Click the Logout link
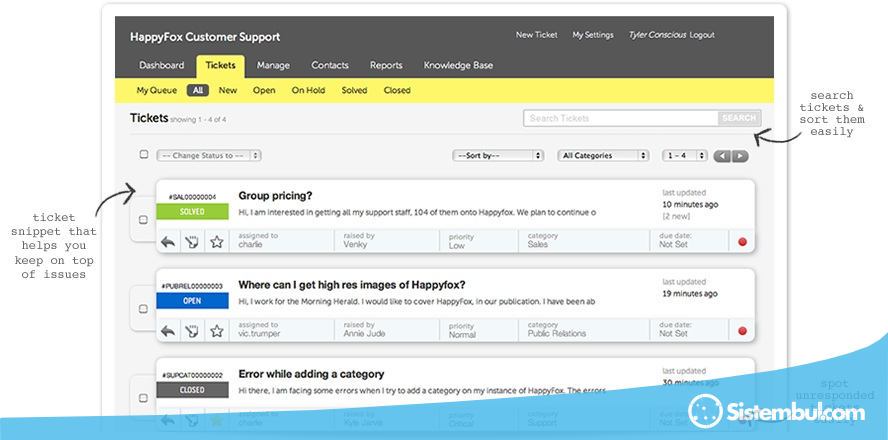Viewport: 888px width, 440px height. pos(702,35)
